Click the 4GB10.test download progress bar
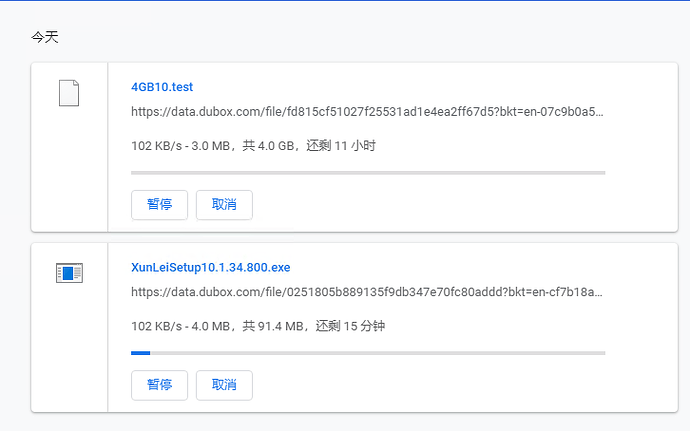Image resolution: width=690 pixels, height=431 pixels. pyautogui.click(x=368, y=173)
